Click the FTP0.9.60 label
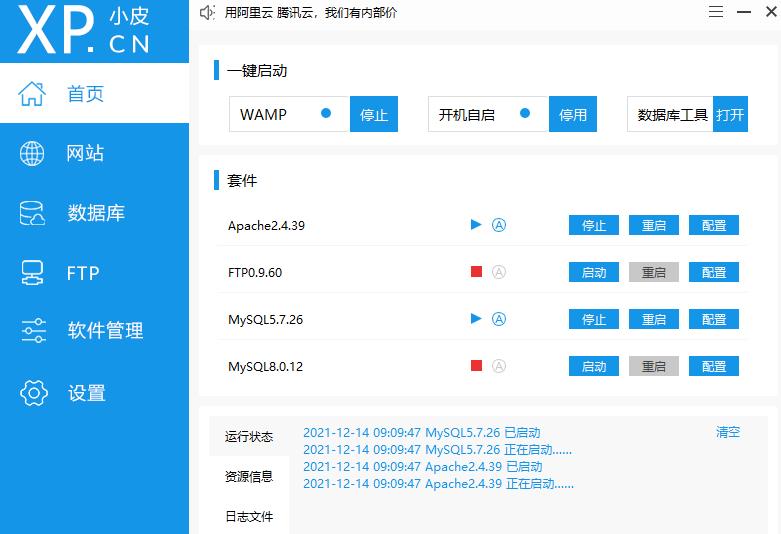 [x=255, y=272]
